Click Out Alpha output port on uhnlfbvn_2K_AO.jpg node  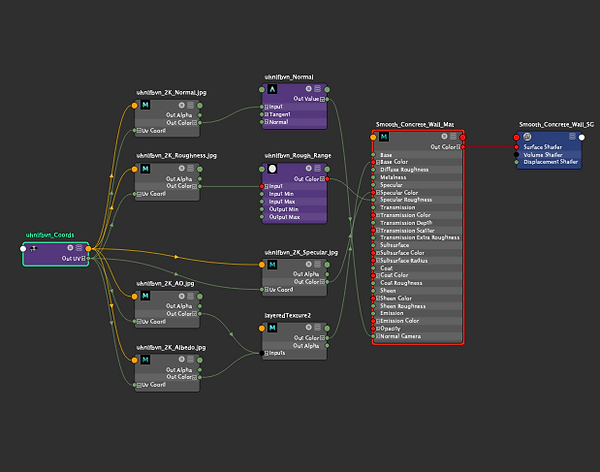[200, 306]
